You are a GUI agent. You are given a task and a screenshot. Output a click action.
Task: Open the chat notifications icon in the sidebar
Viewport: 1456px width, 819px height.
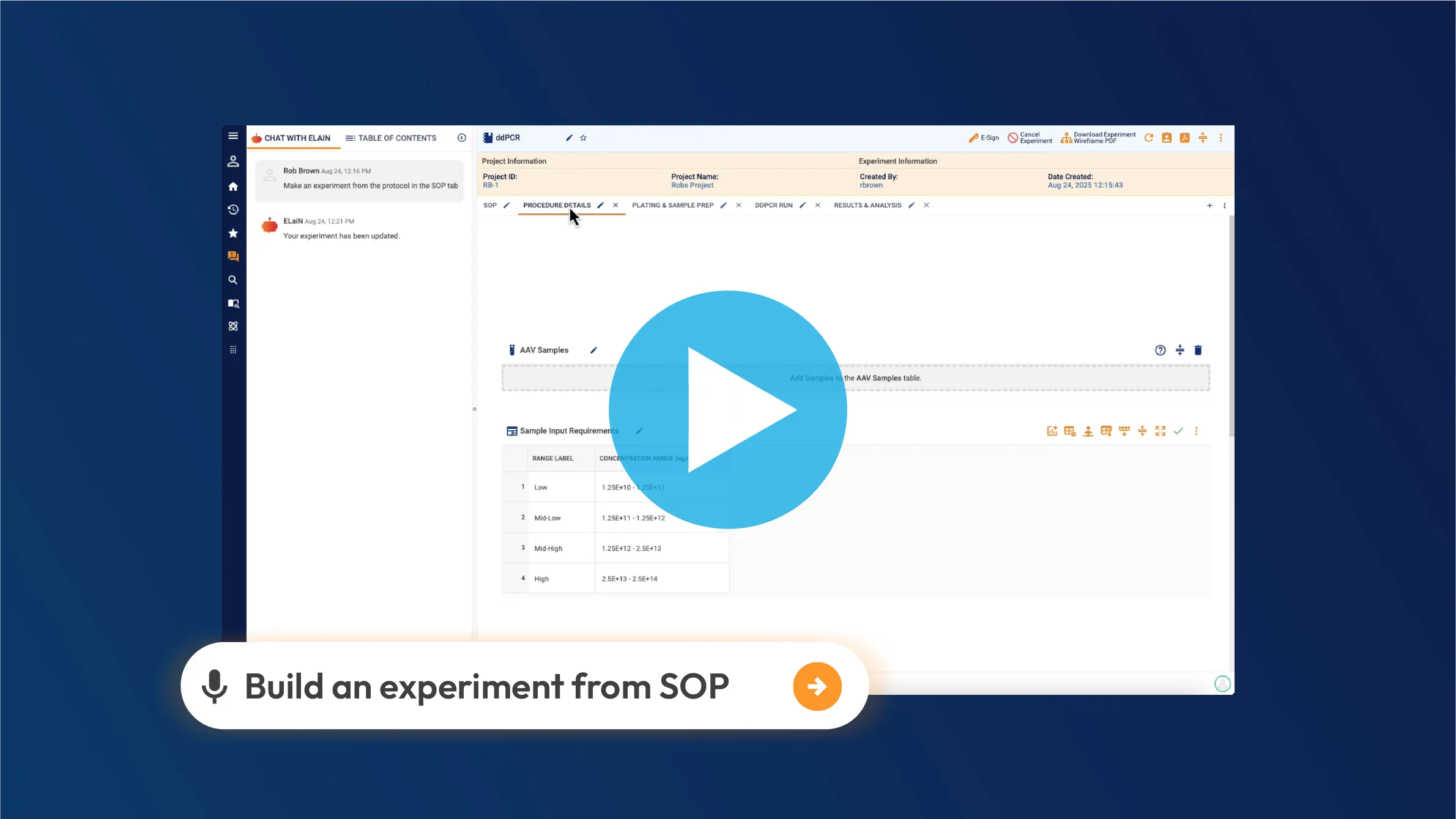tap(233, 256)
